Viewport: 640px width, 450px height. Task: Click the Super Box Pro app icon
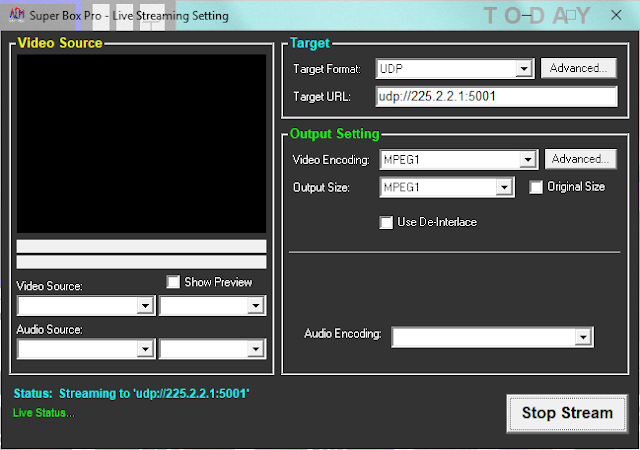17,16
